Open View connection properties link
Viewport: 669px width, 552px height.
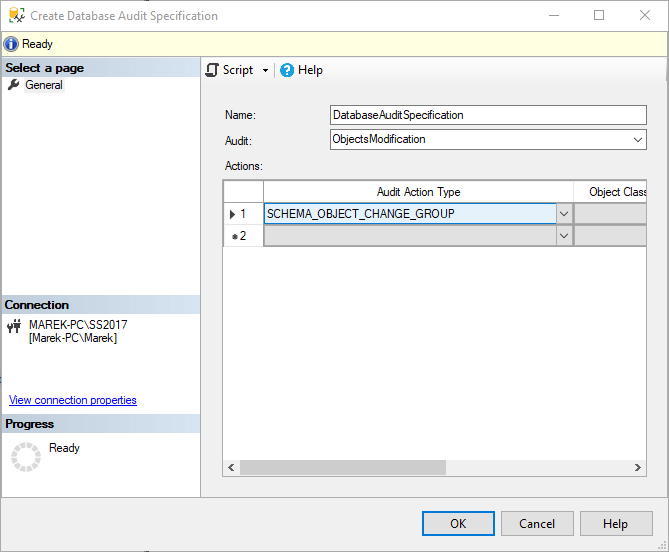73,400
